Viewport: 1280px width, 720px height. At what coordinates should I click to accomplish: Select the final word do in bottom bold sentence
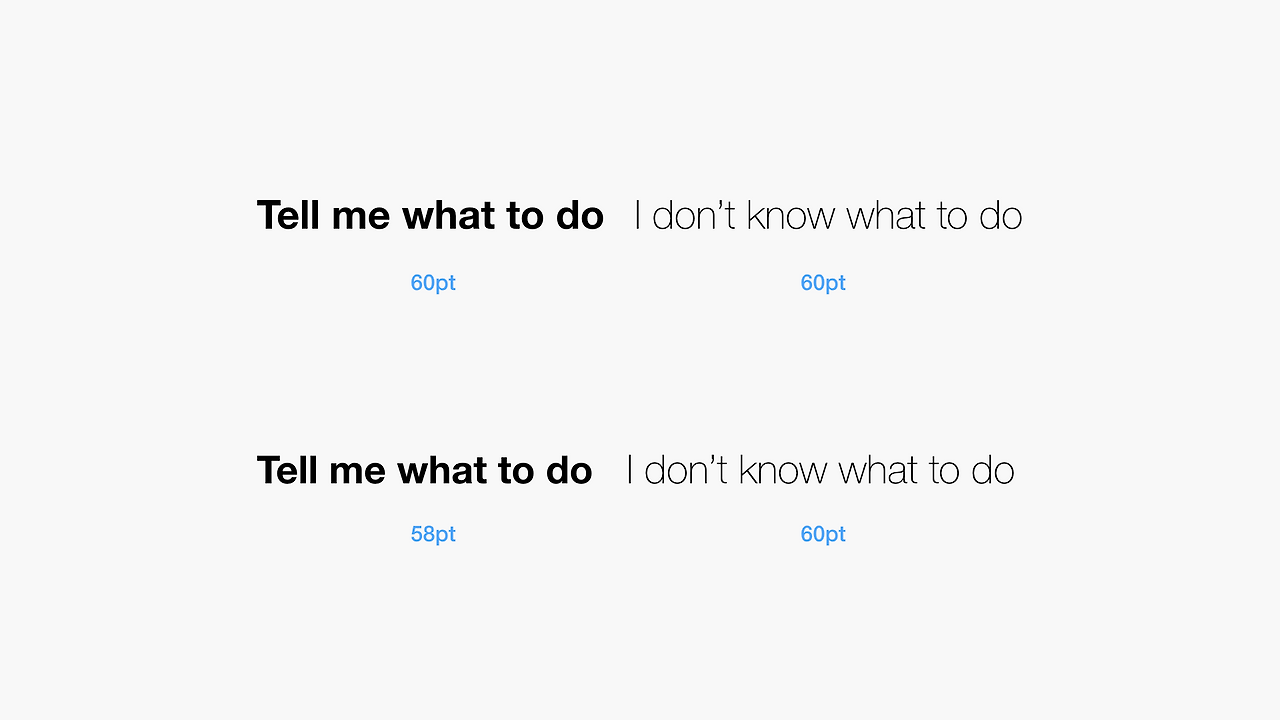pyautogui.click(x=569, y=471)
